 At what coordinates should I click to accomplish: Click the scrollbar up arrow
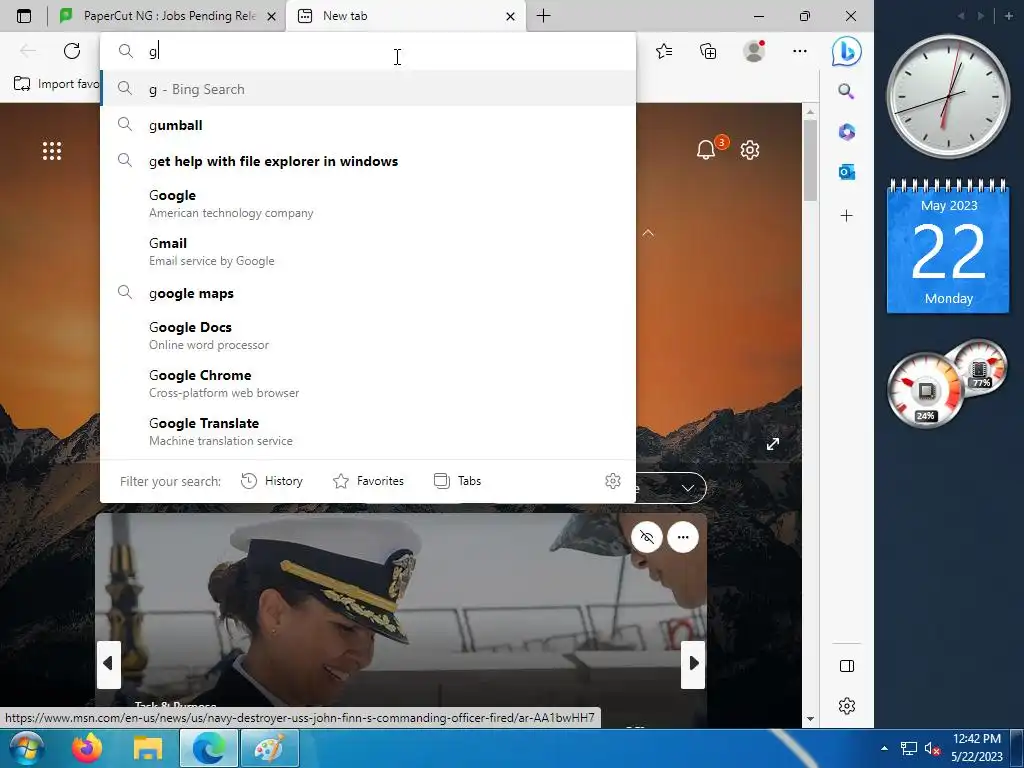[810, 112]
